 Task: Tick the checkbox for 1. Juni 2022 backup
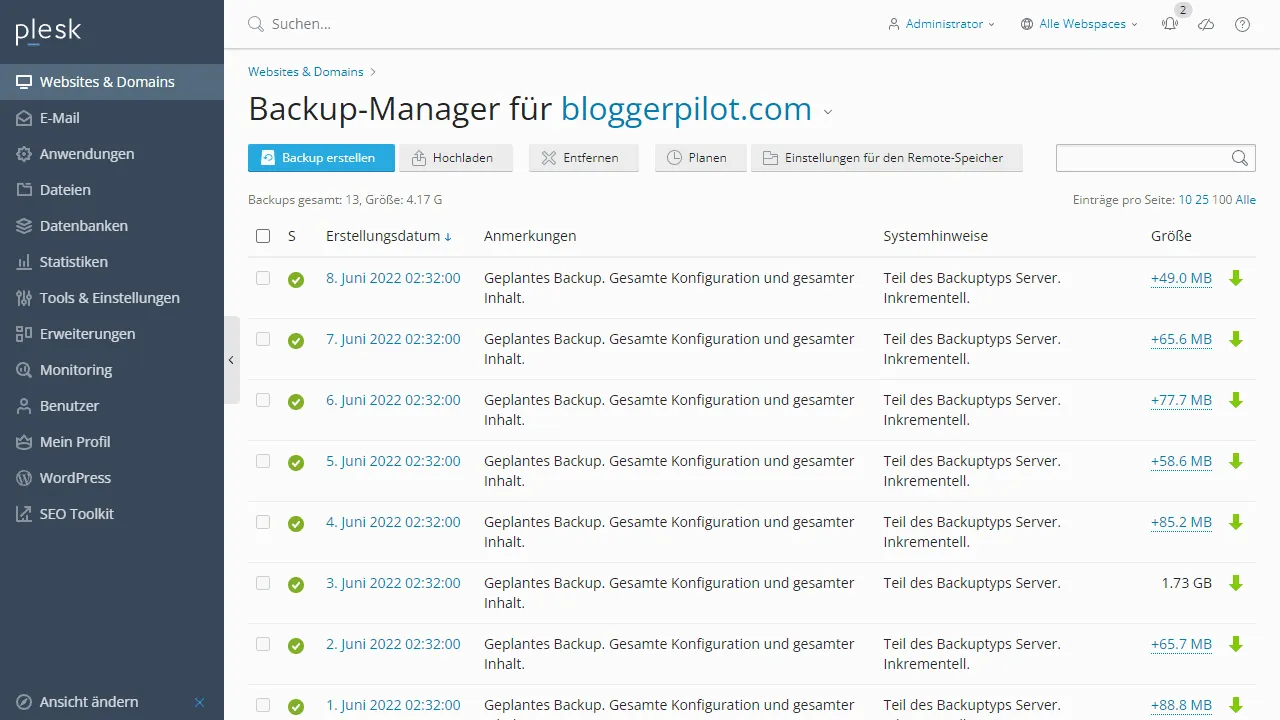(263, 705)
